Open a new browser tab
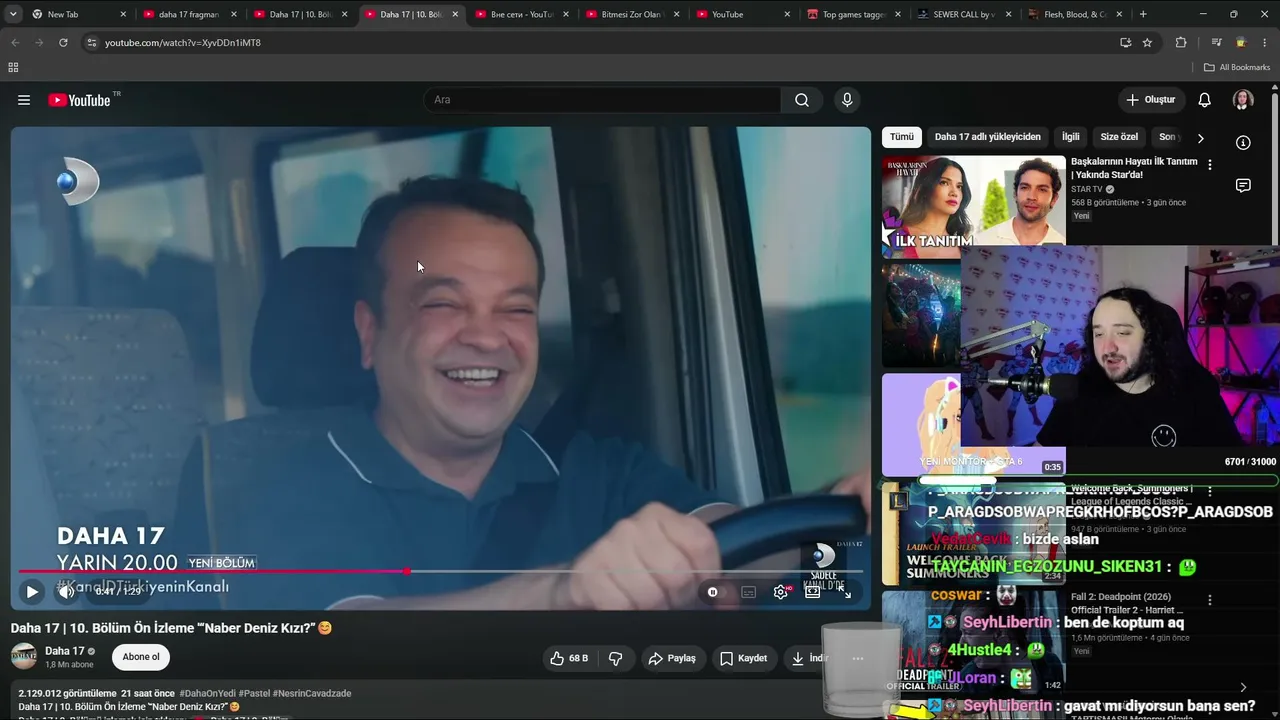This screenshot has height=720, width=1280. coord(1143,14)
